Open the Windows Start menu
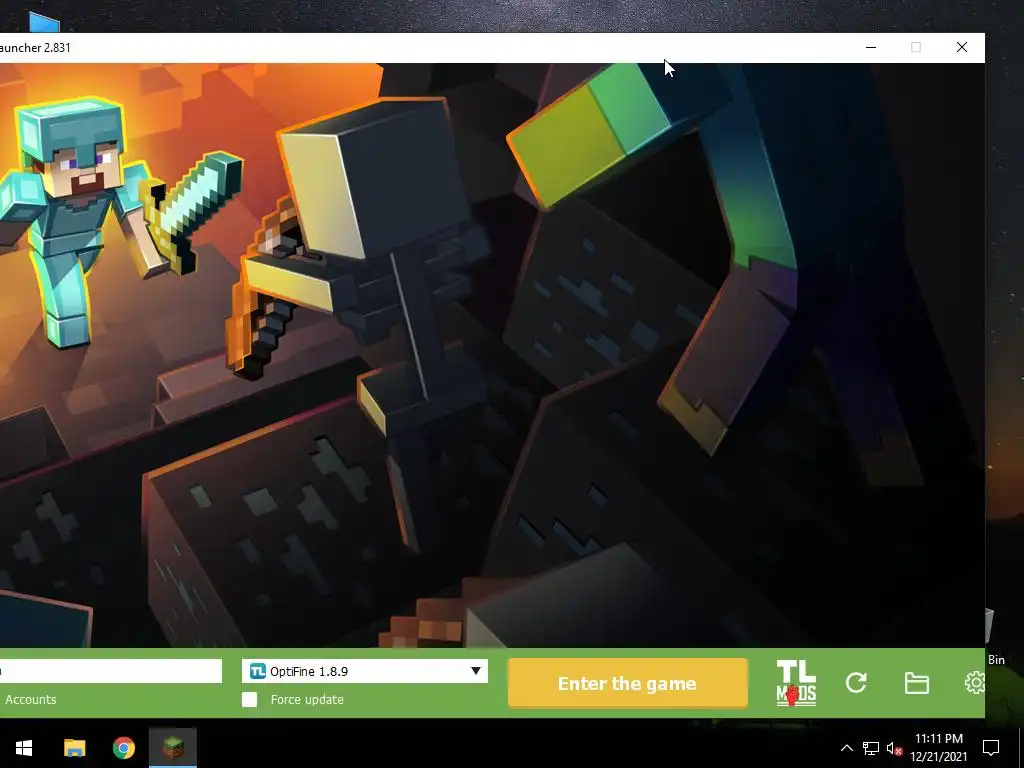This screenshot has height=768, width=1024. click(x=24, y=748)
